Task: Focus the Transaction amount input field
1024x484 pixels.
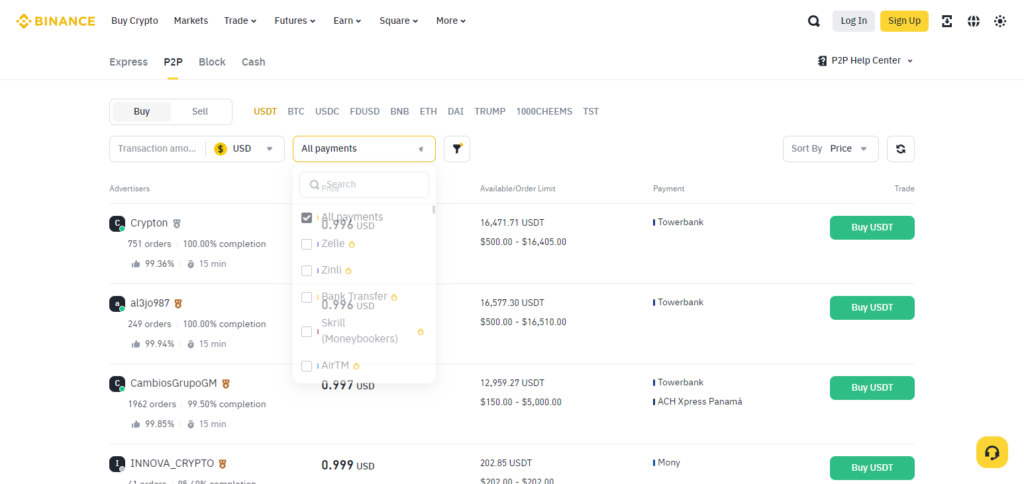Action: pos(157,149)
